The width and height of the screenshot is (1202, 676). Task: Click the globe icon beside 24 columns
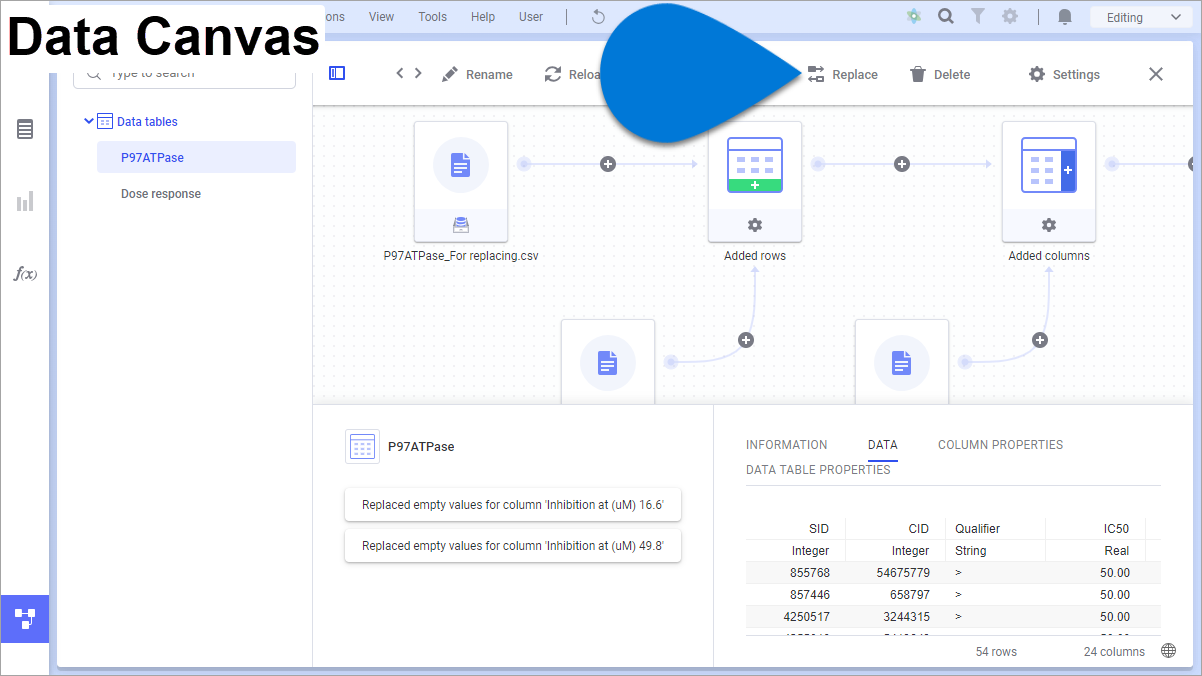(x=1168, y=651)
